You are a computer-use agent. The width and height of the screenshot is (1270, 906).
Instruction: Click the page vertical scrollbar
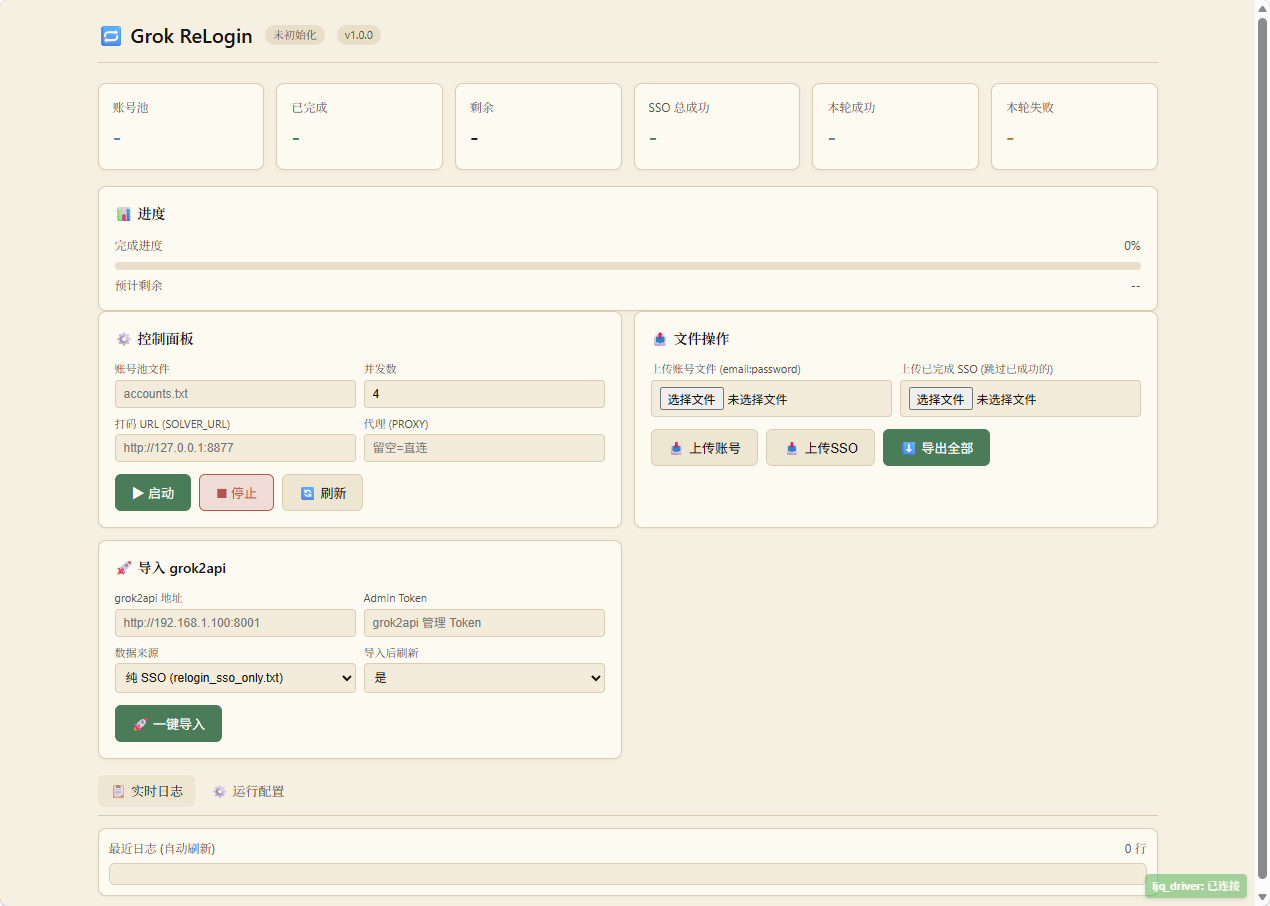[x=1262, y=450]
